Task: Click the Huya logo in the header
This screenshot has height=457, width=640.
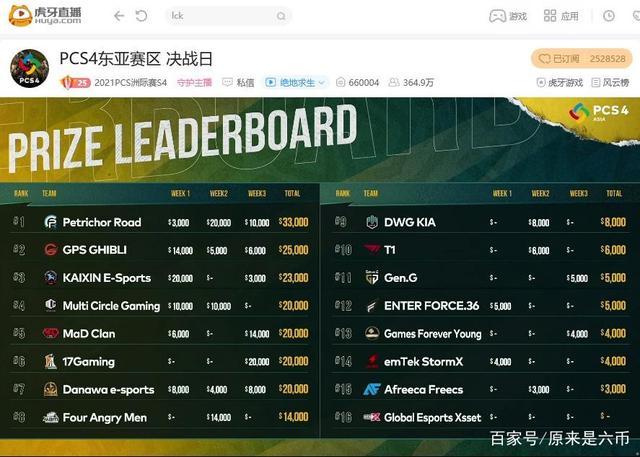Action: pos(45,15)
